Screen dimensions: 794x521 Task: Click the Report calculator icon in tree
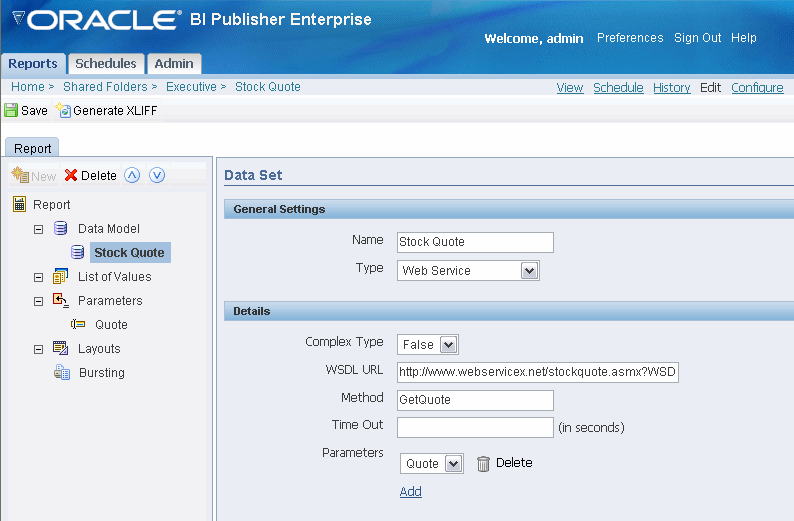coord(19,204)
